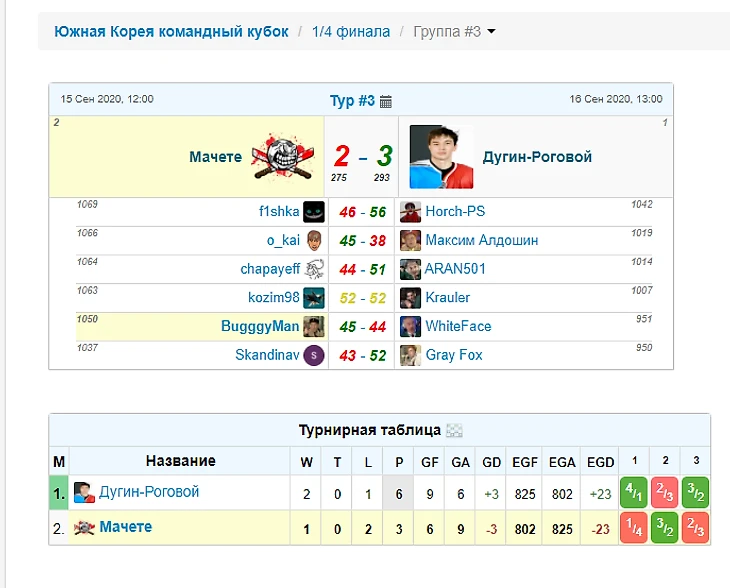The width and height of the screenshot is (730, 588).
Task: Click Мачете's round 2 result 3/2
Action: coord(665,527)
